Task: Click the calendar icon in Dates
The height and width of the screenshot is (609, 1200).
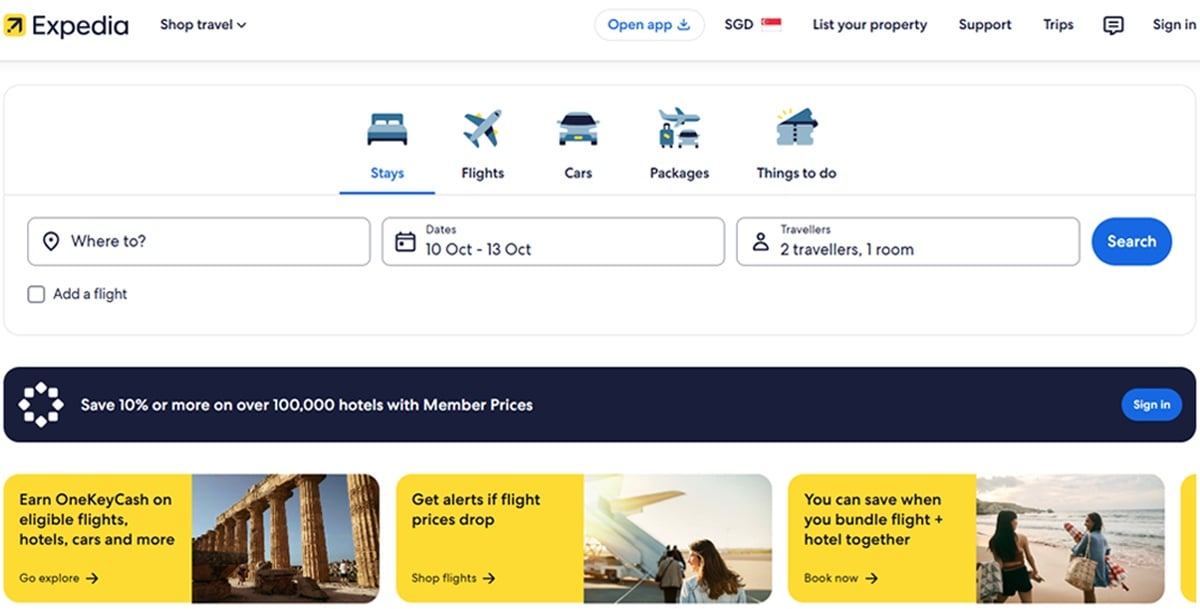Action: [405, 242]
